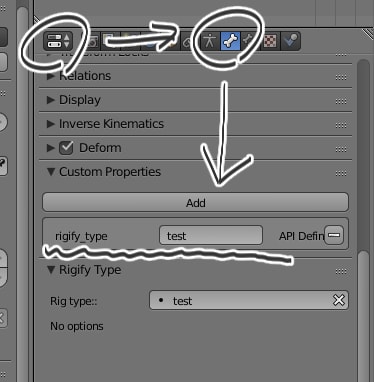
Task: Open the Bone Constraints tab icon
Action: [x=249, y=41]
